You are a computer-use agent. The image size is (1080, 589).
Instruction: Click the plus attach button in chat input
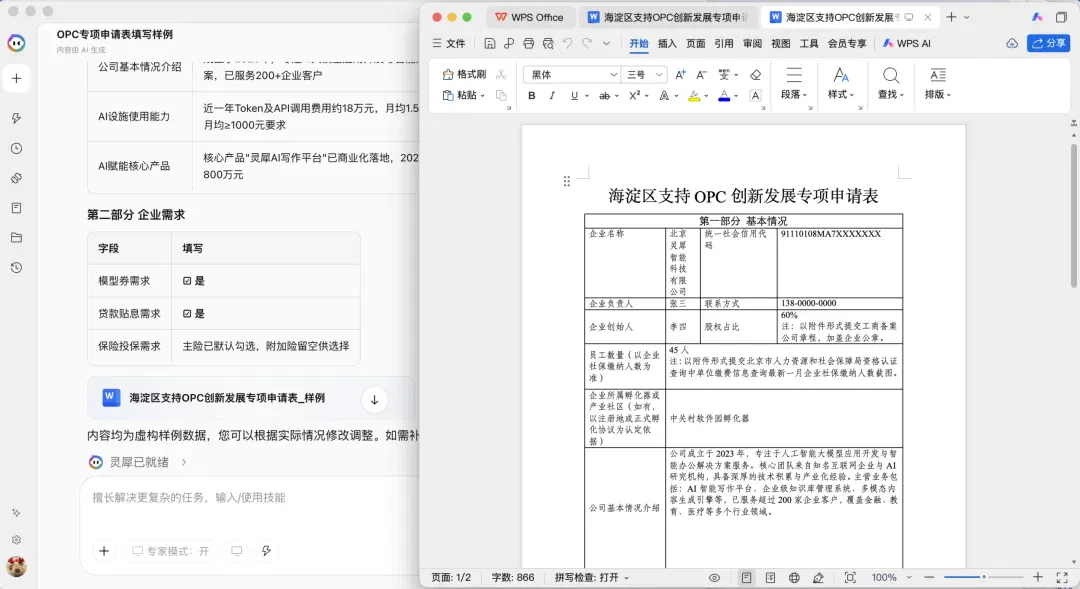(104, 551)
